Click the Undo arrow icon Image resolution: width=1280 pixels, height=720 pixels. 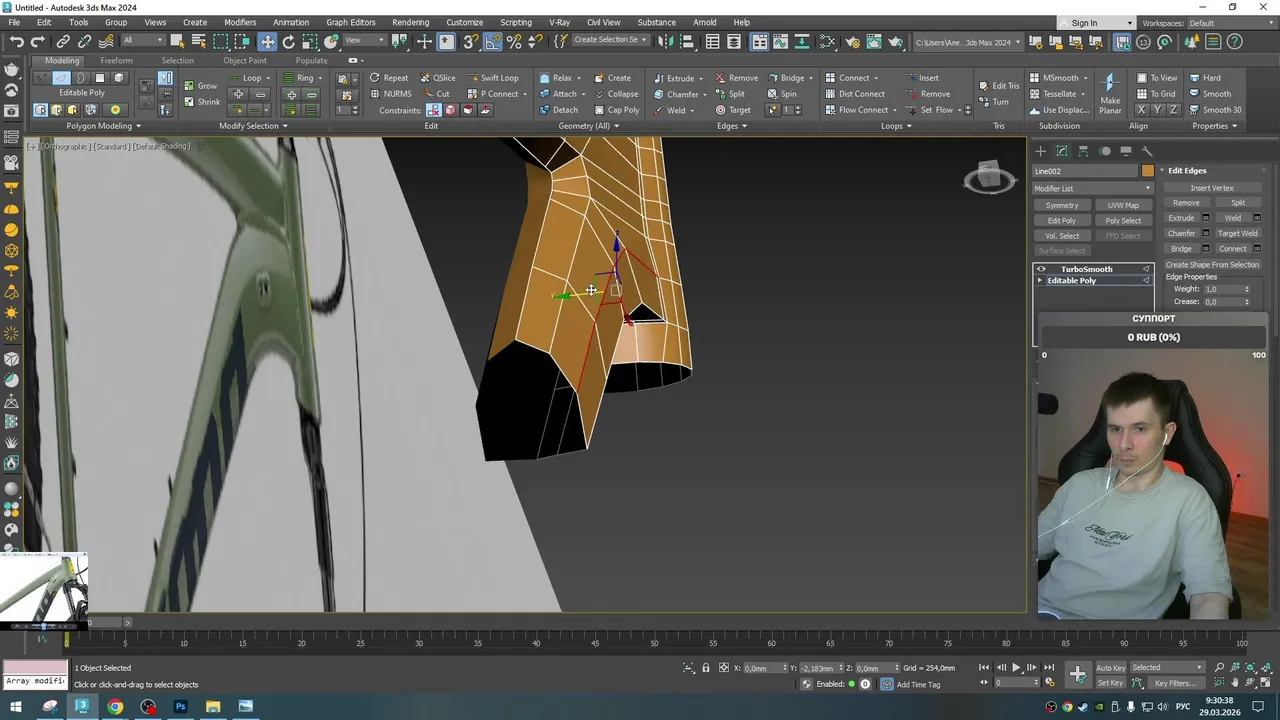point(16,42)
